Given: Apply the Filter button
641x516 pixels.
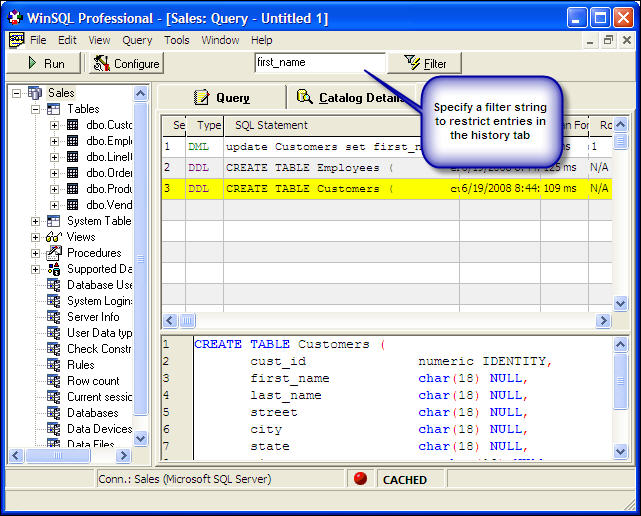Looking at the screenshot, I should (x=424, y=63).
